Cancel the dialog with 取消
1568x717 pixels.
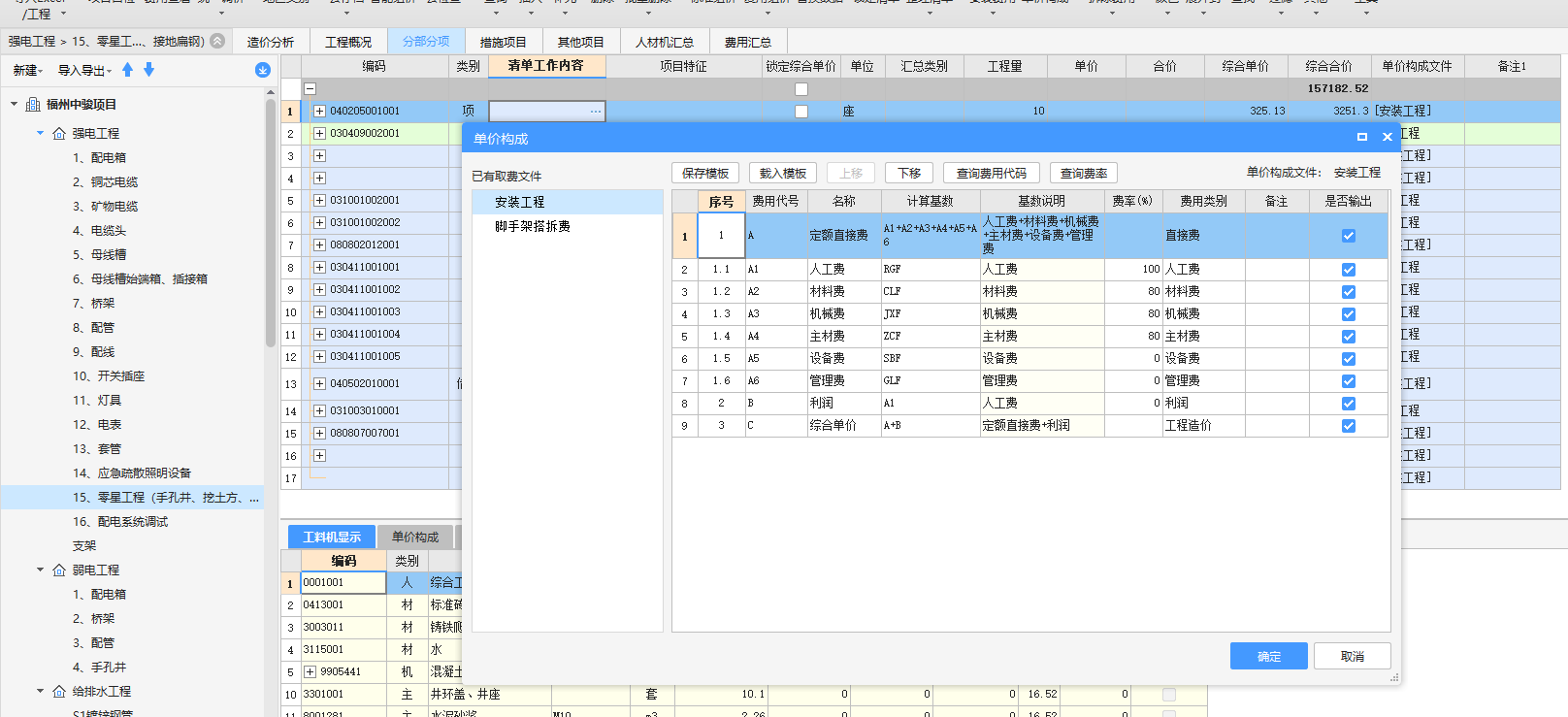(1353, 656)
